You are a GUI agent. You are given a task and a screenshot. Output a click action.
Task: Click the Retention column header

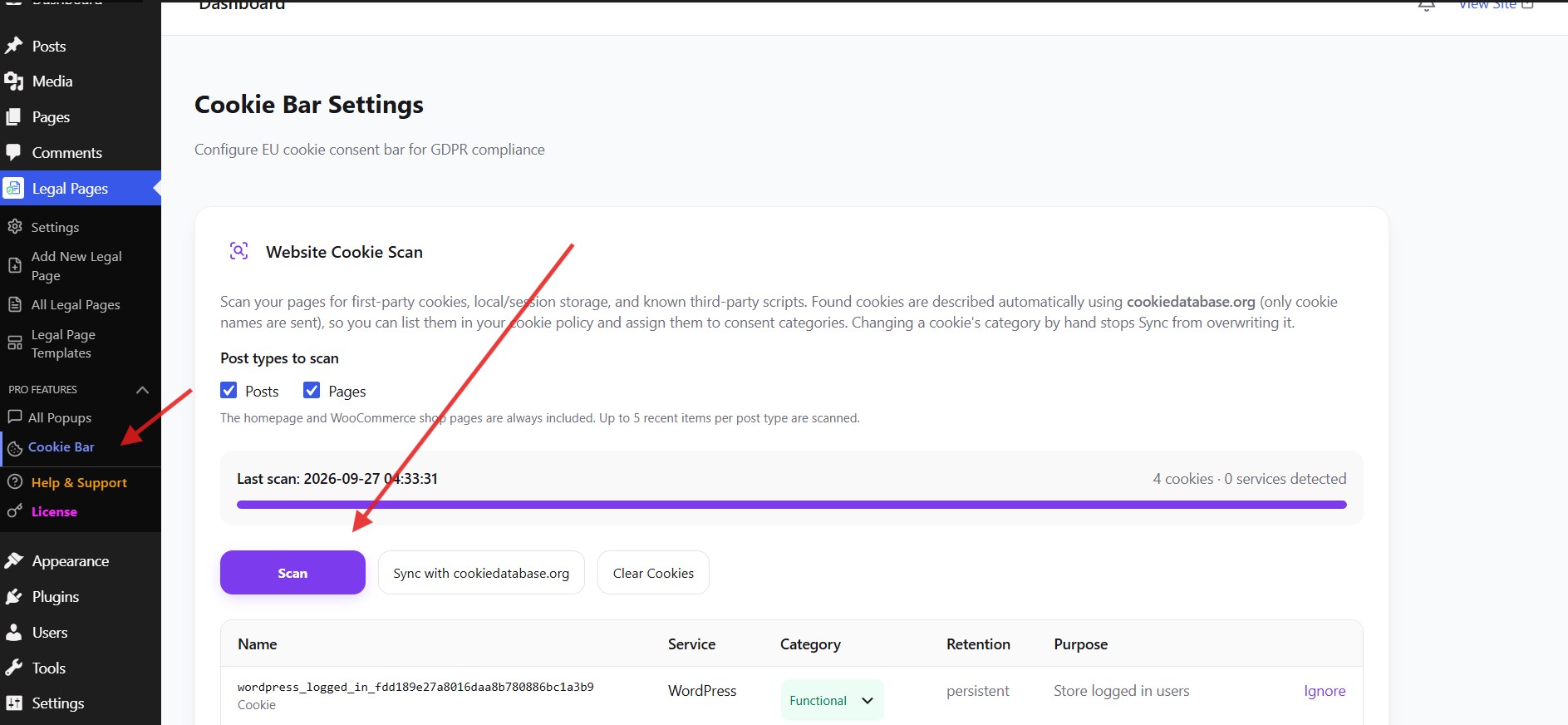point(978,644)
